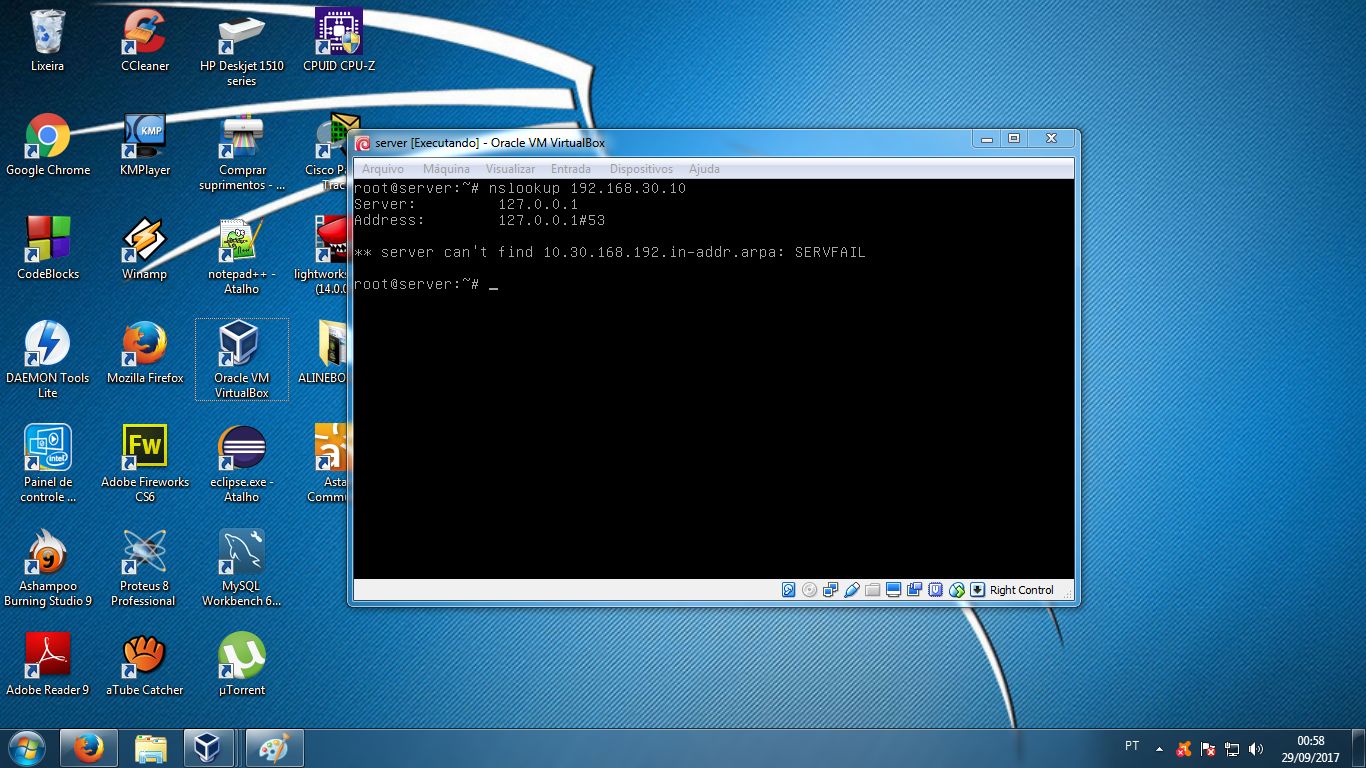Select the DAEMON Tools Lite shortcut
Screen dimensions: 1366x768
47,360
